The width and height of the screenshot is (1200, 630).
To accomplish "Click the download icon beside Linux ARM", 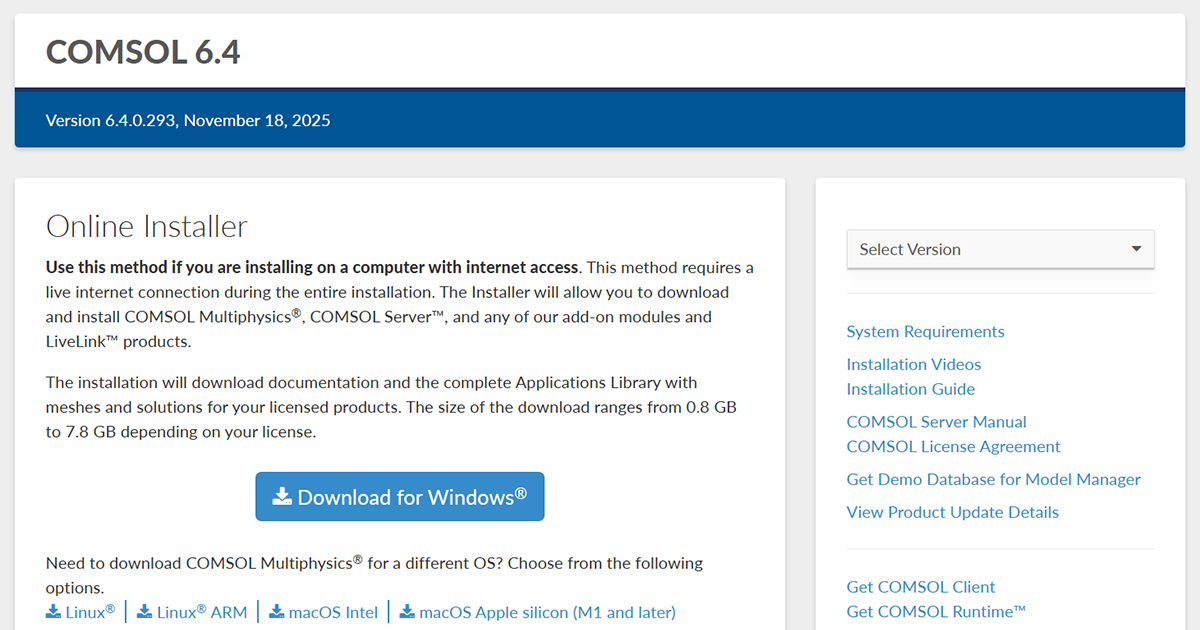I will point(144,611).
